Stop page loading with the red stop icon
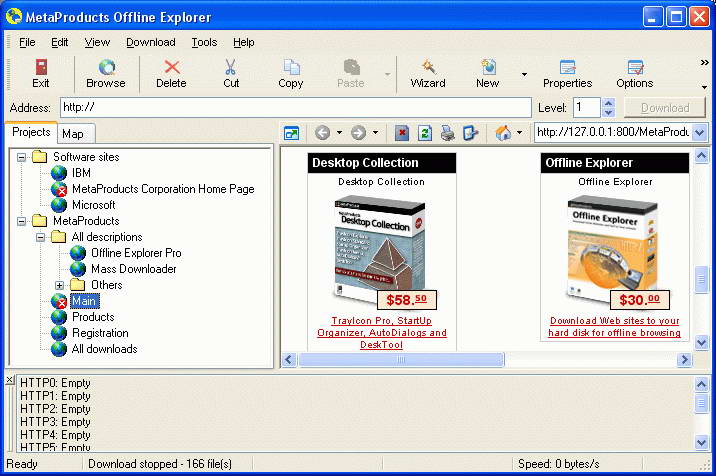716x476 pixels. point(402,133)
